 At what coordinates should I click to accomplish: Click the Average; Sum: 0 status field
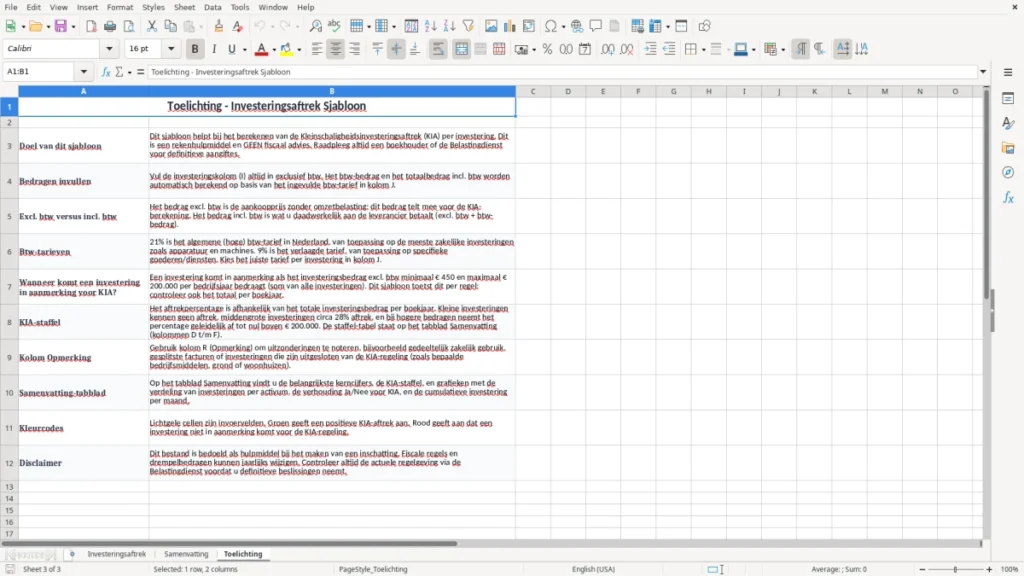[x=839, y=569]
